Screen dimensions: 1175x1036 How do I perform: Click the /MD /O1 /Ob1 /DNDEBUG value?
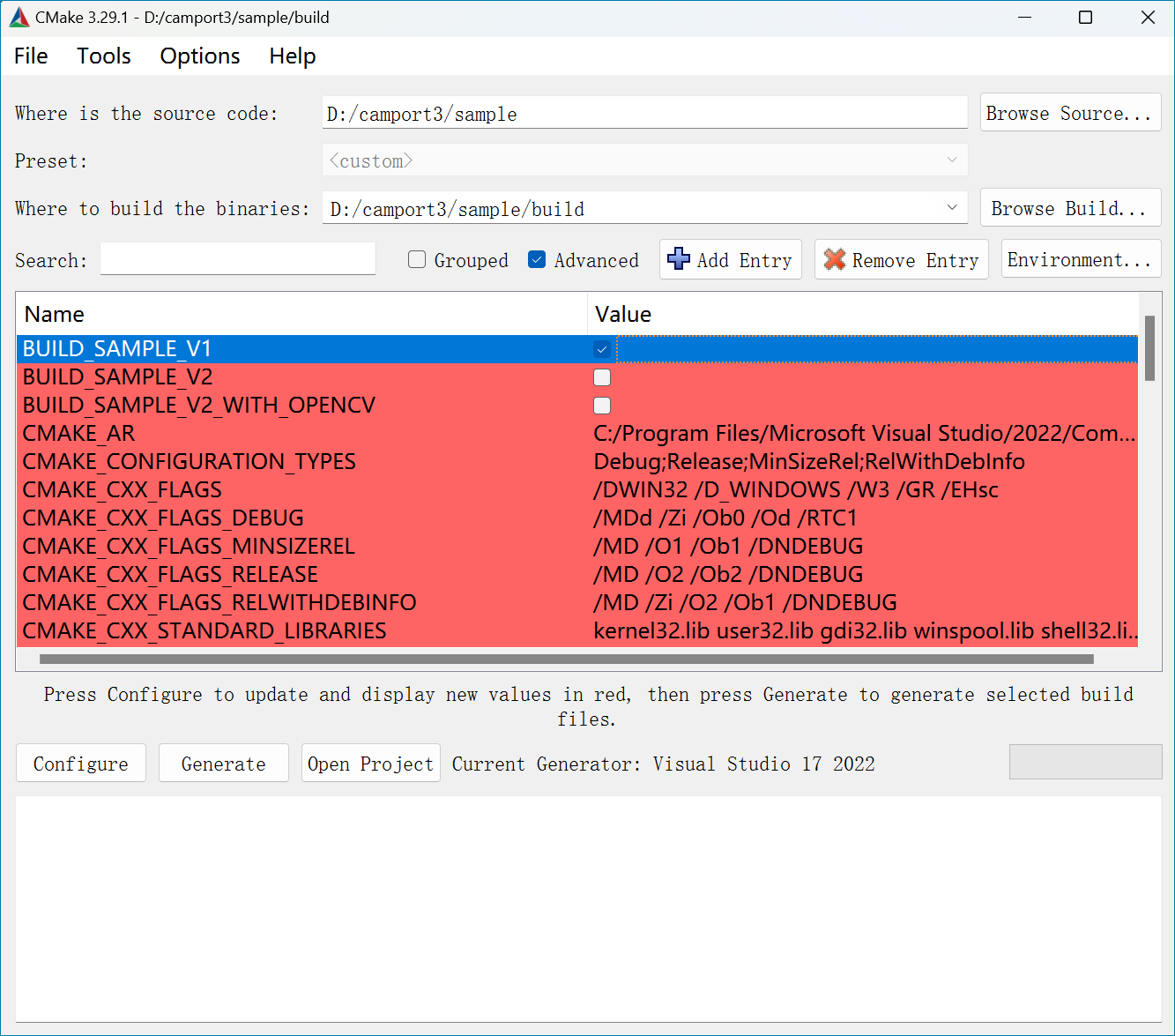tap(728, 547)
